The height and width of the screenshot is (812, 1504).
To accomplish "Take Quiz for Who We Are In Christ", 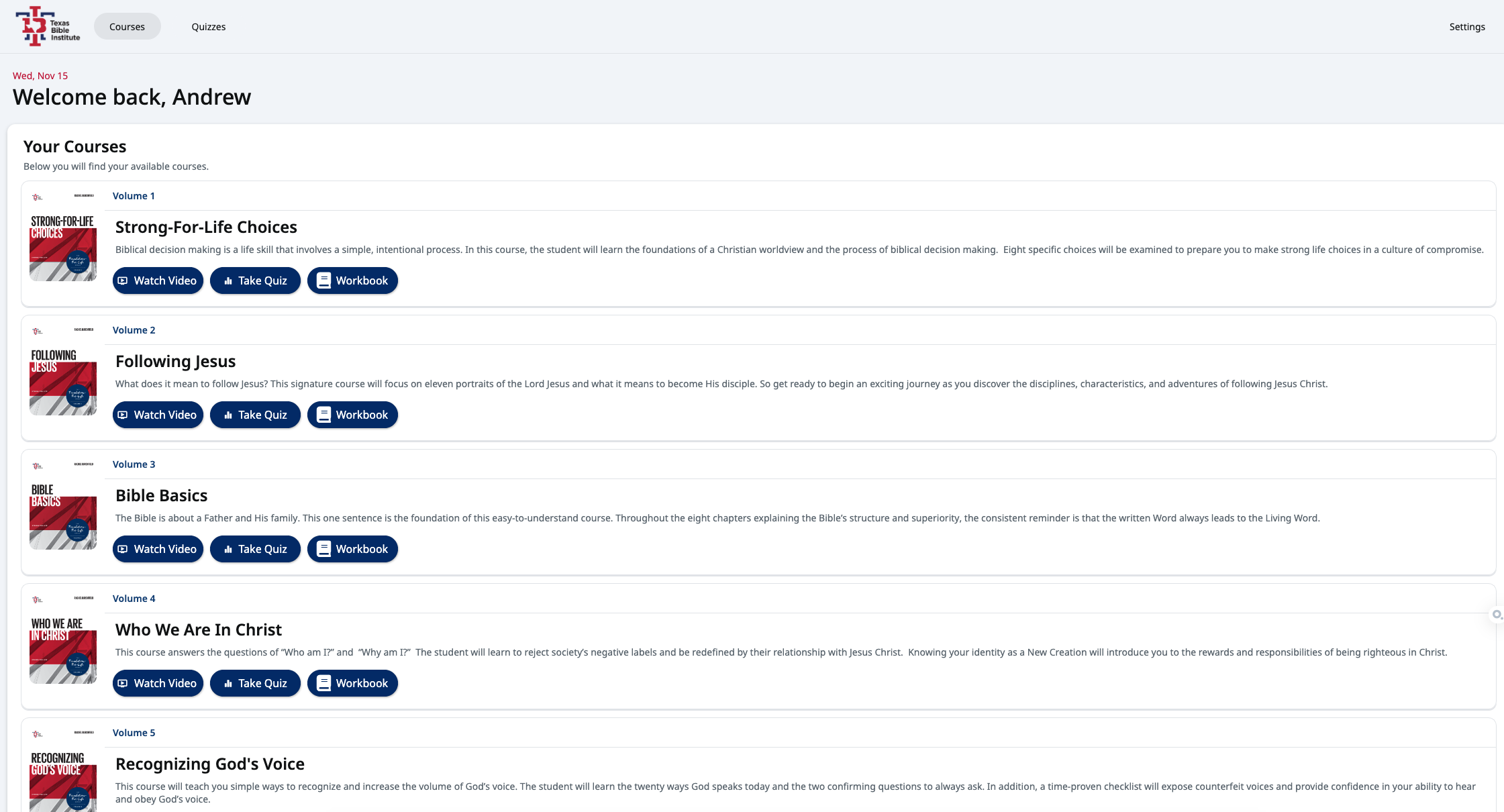I will pos(255,683).
